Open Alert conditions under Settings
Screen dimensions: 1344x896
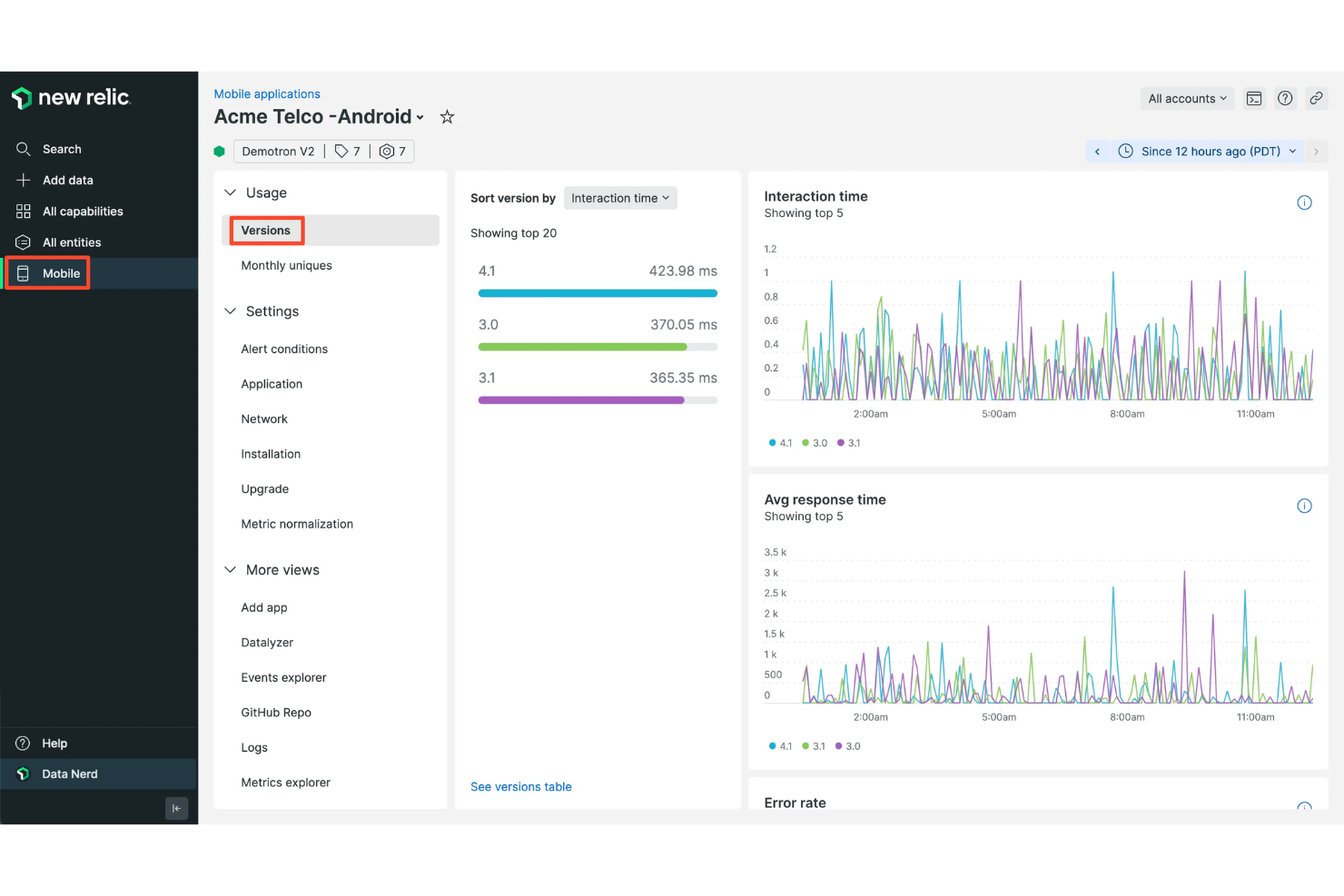tap(284, 349)
